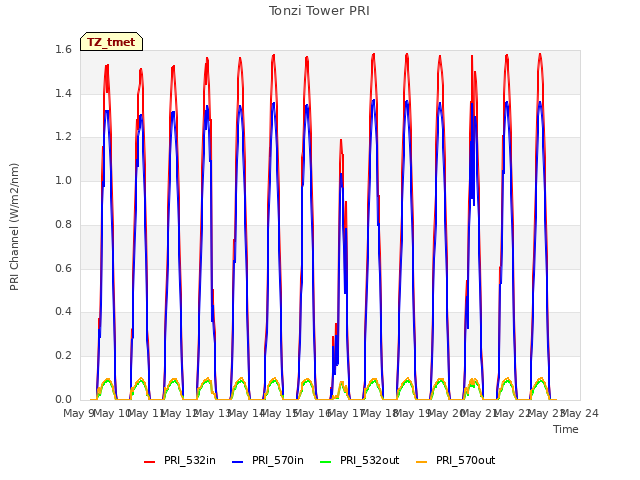Click the 1.2 y-axis tick value
The image size is (640, 480).
tap(63, 137)
